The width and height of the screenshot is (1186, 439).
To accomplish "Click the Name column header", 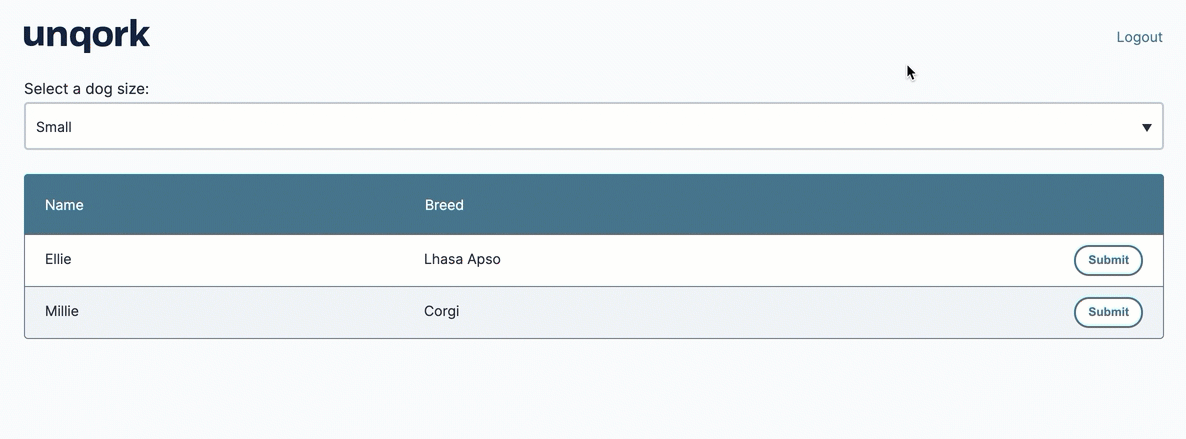I will (64, 205).
